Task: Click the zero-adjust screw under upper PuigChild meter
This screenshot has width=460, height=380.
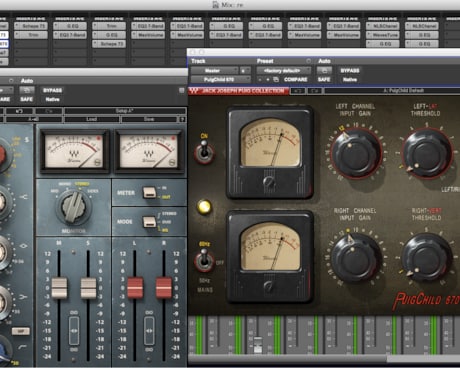Action: (x=269, y=182)
